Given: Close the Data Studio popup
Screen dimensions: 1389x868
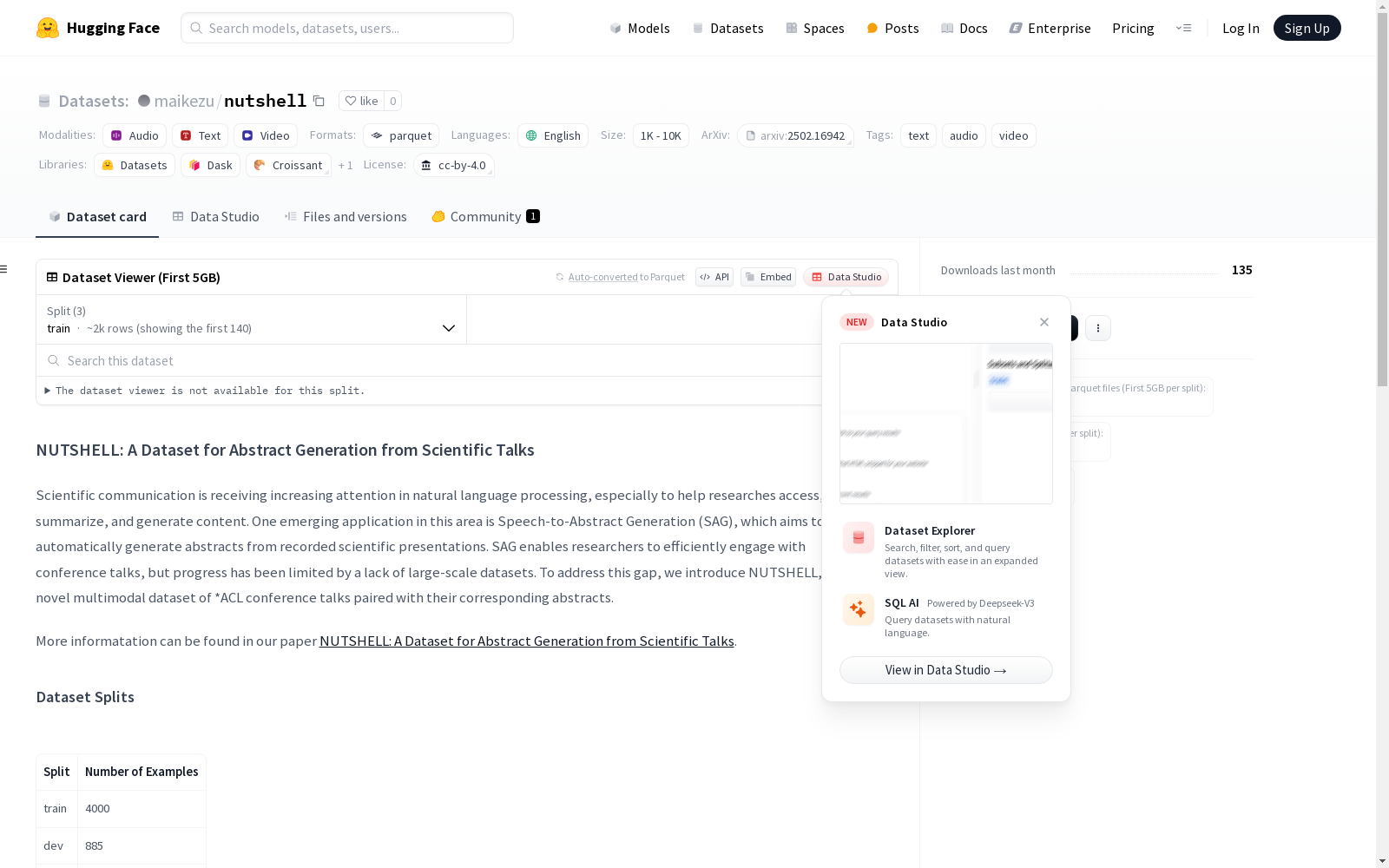Looking at the screenshot, I should [1044, 322].
